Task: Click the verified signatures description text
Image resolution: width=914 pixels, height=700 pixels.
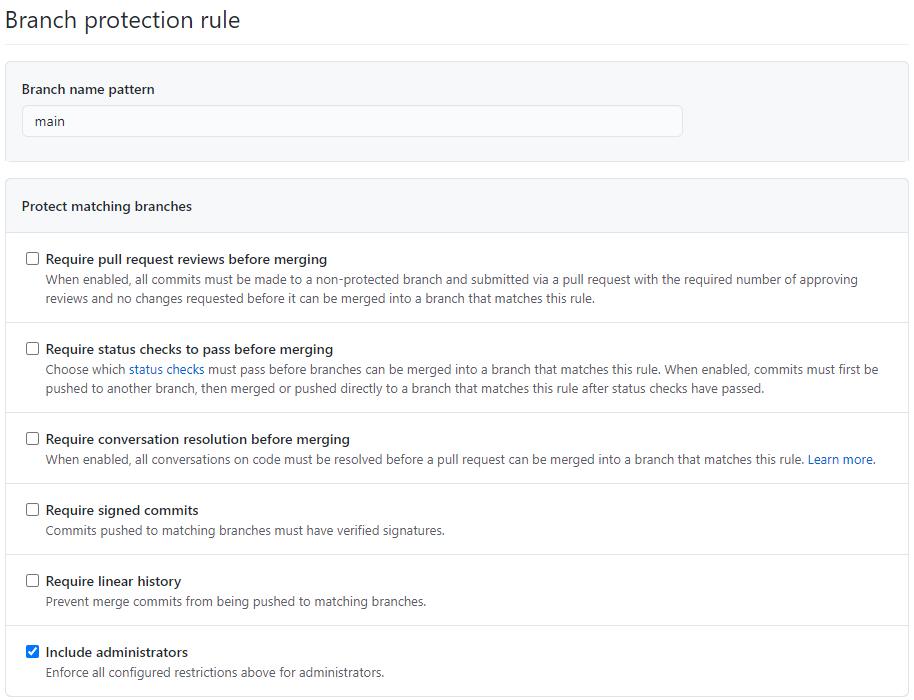Action: pos(245,530)
